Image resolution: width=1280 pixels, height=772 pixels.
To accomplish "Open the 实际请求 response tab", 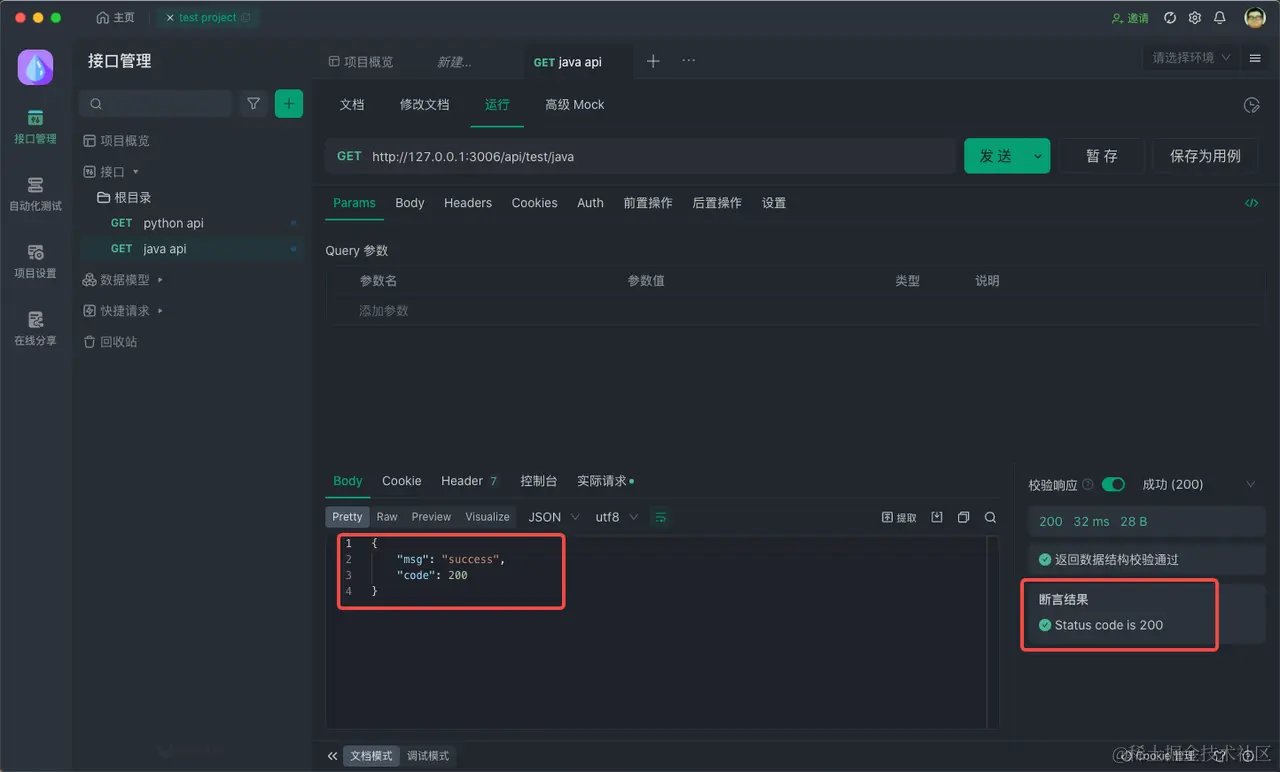I will tap(605, 481).
